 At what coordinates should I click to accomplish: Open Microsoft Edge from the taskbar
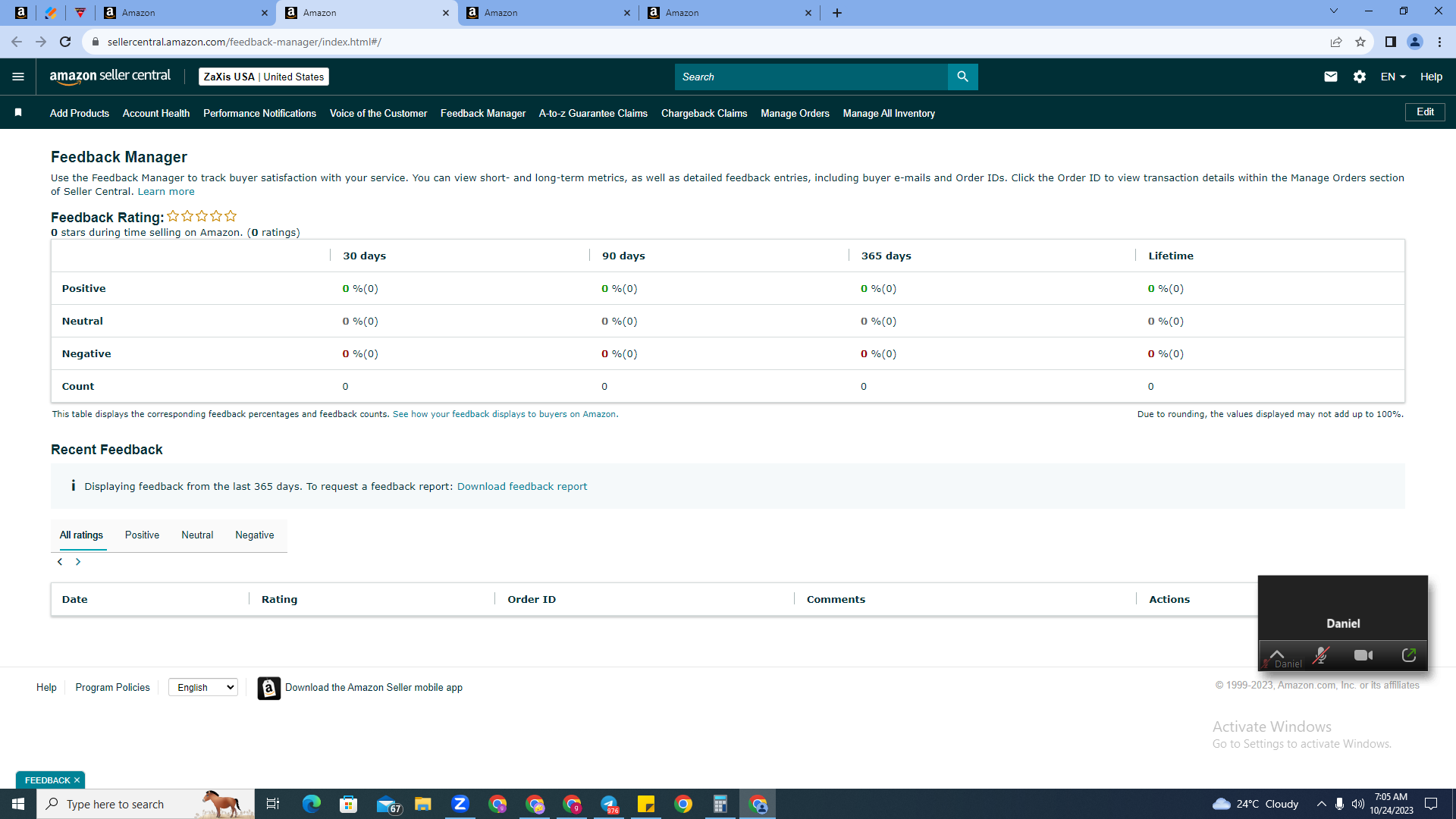tap(312, 804)
